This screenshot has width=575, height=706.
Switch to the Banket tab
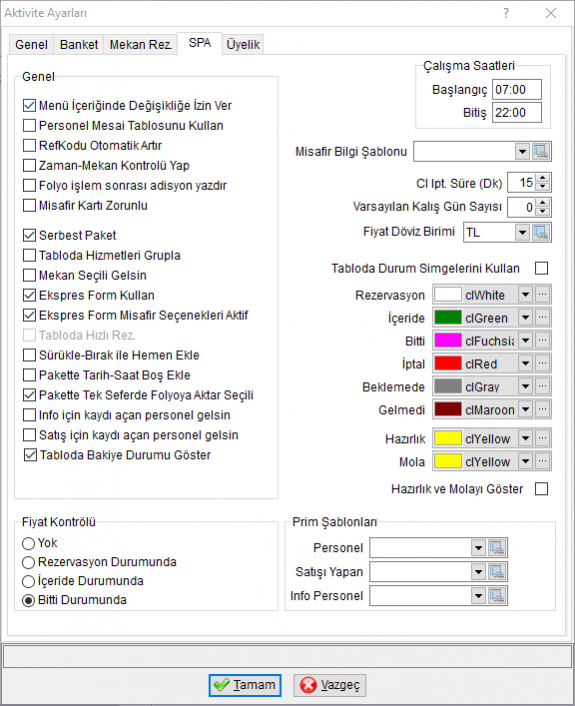(x=79, y=45)
